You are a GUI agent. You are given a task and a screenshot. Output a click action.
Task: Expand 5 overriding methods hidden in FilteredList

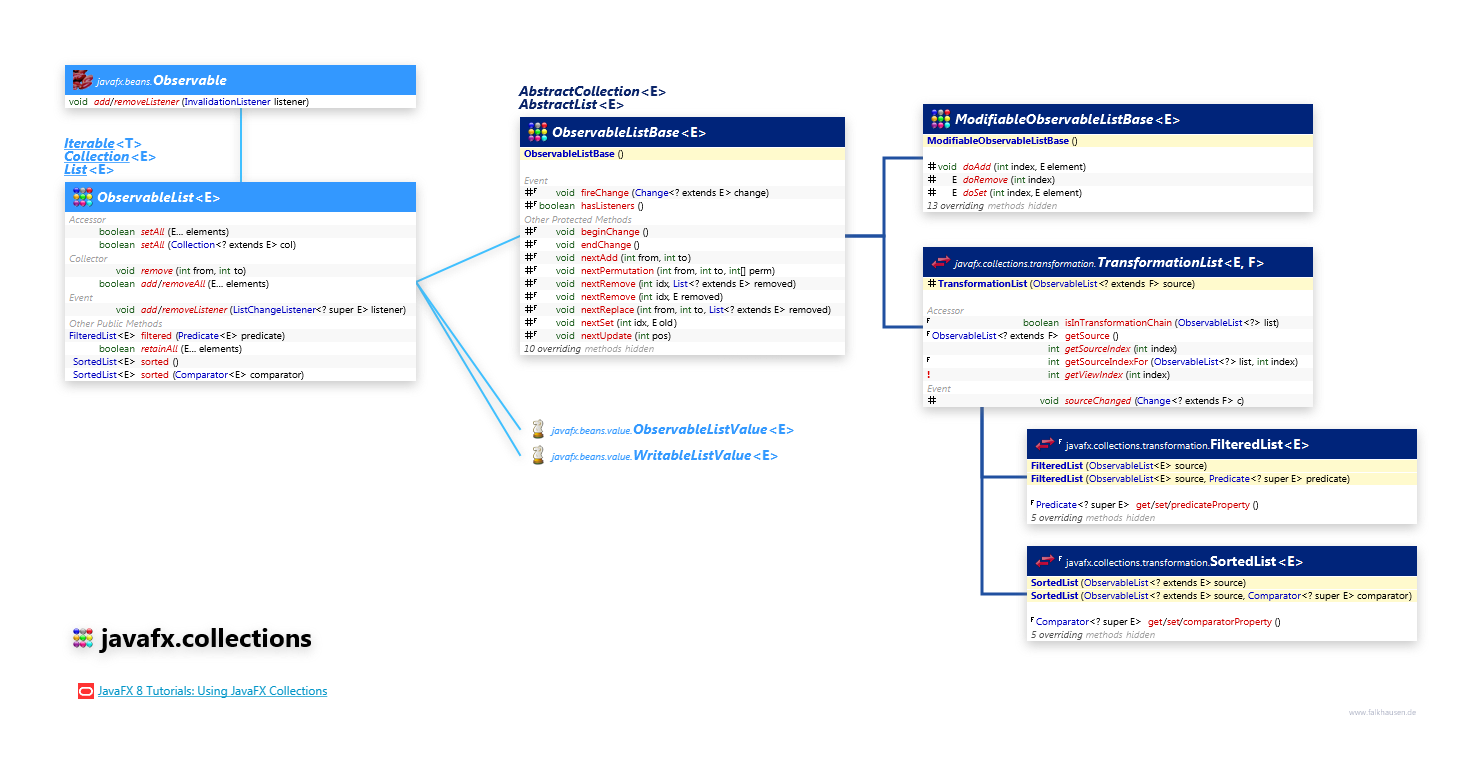click(x=1092, y=518)
